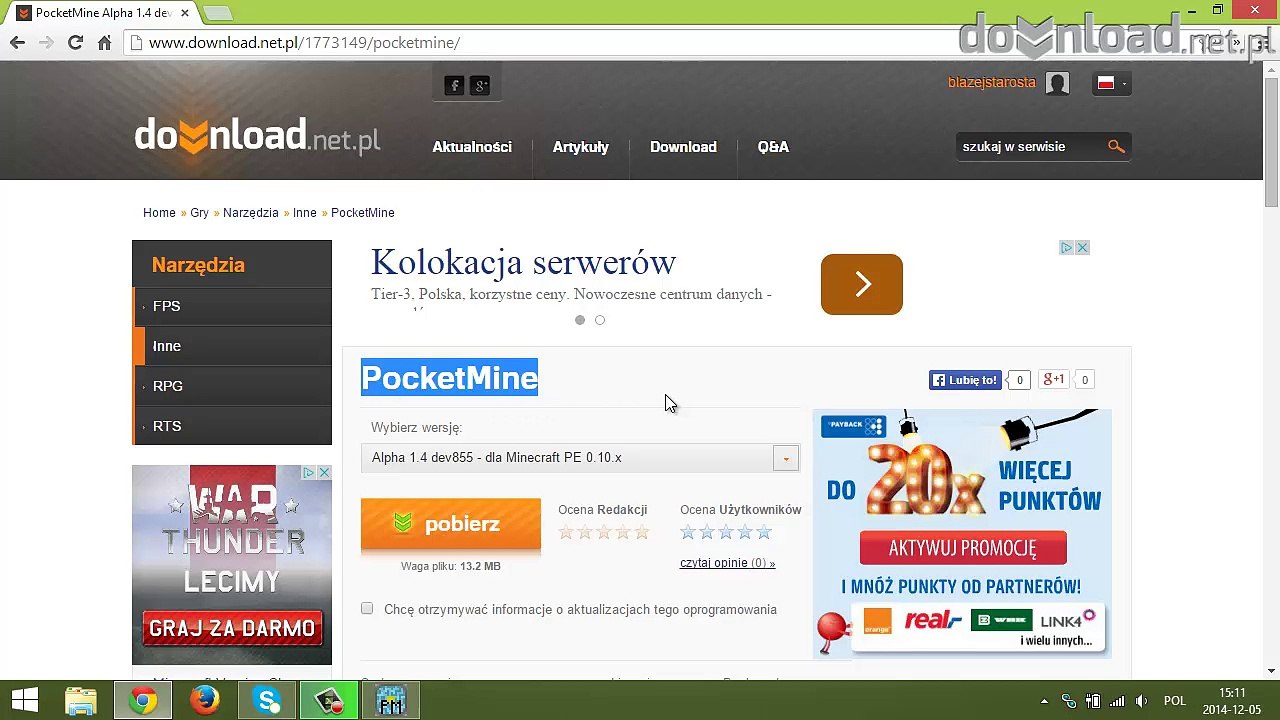Image resolution: width=1280 pixels, height=720 pixels.
Task: Select the RPG sidebar category
Action: pyautogui.click(x=232, y=386)
